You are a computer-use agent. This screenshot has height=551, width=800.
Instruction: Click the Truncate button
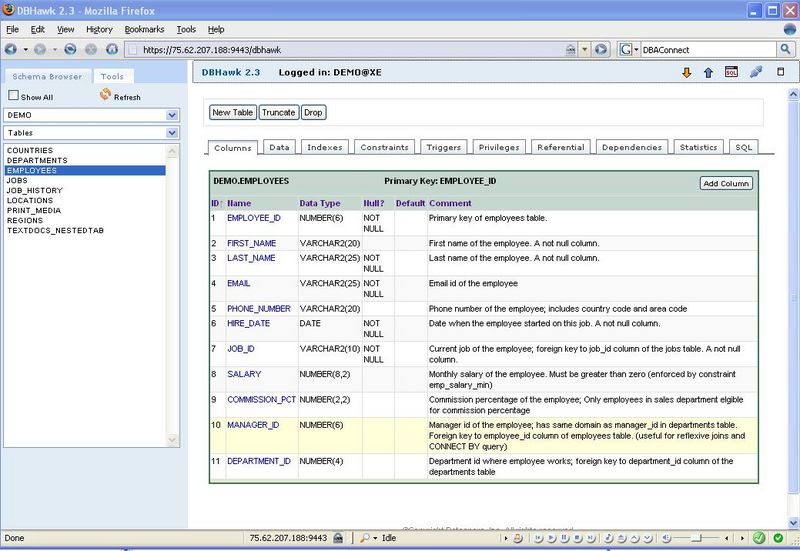point(279,112)
